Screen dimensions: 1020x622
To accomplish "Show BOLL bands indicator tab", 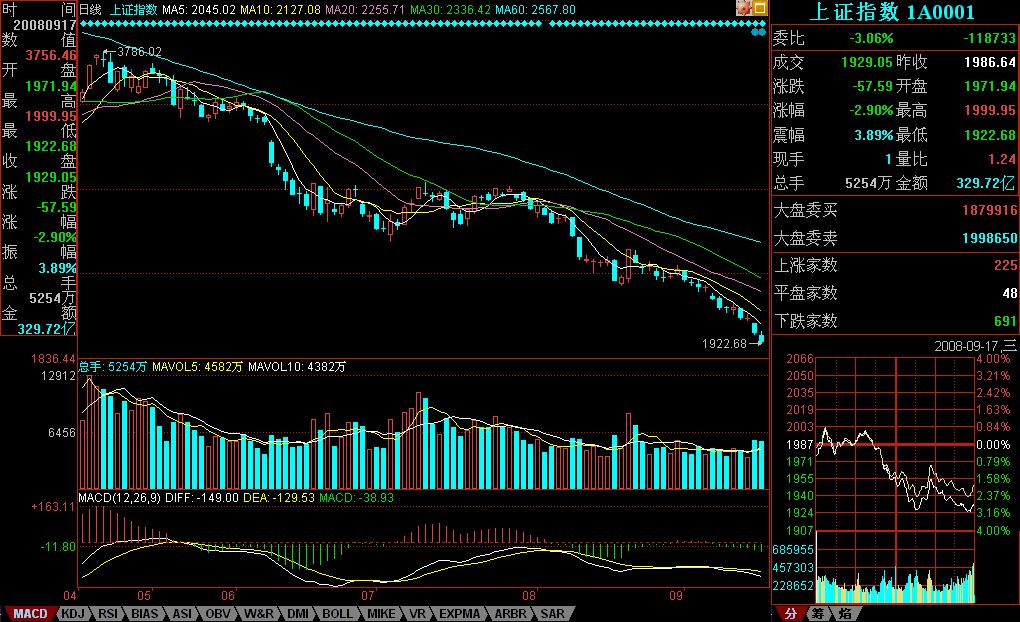I will coord(337,613).
